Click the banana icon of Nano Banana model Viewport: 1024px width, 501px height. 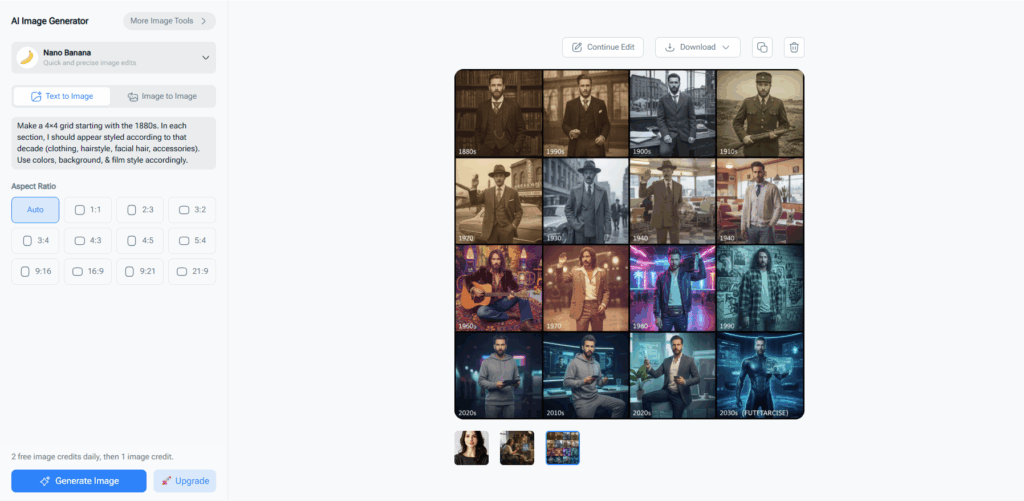[27, 57]
